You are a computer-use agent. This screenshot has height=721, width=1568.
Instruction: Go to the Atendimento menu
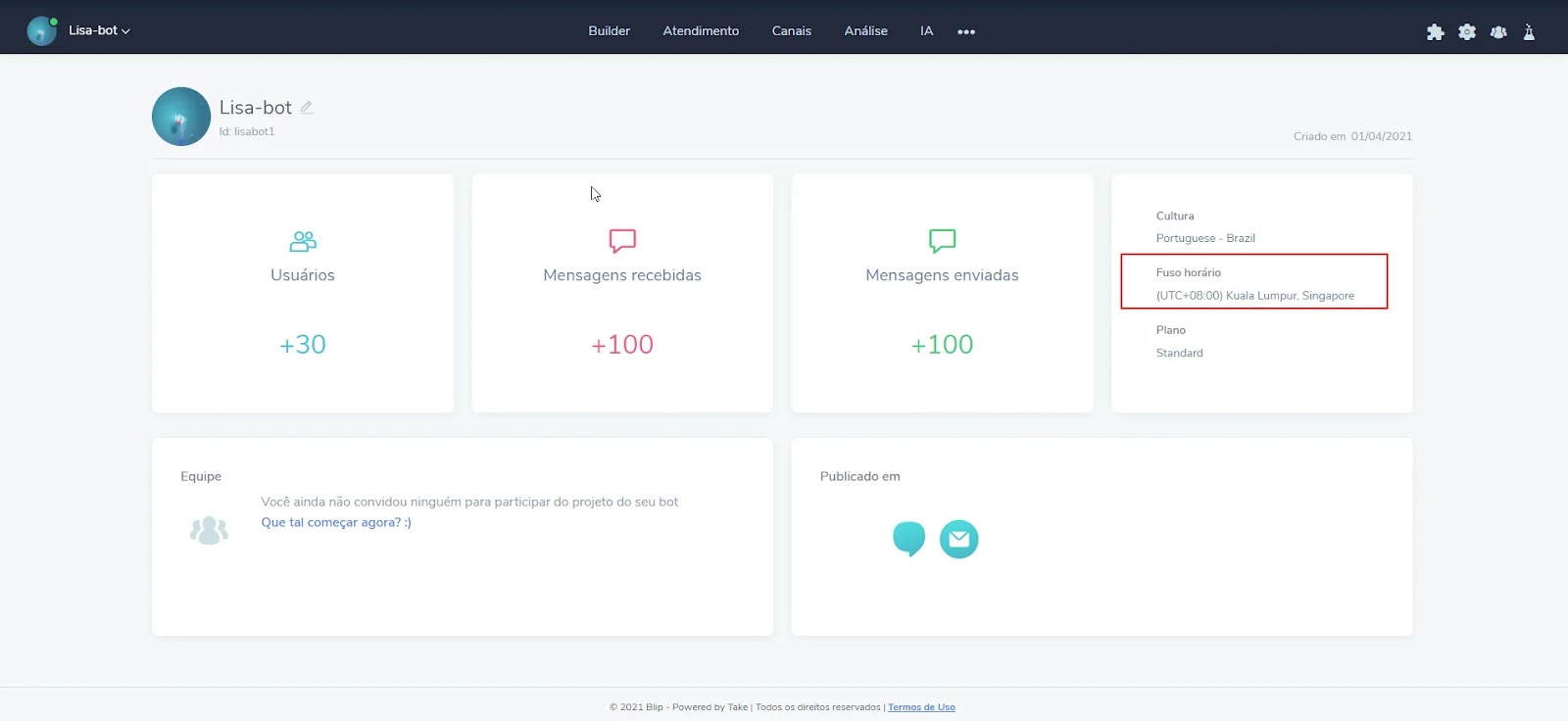(x=701, y=31)
